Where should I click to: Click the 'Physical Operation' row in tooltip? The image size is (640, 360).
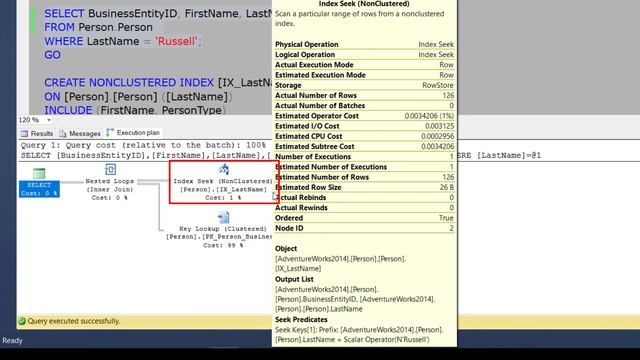pos(364,44)
